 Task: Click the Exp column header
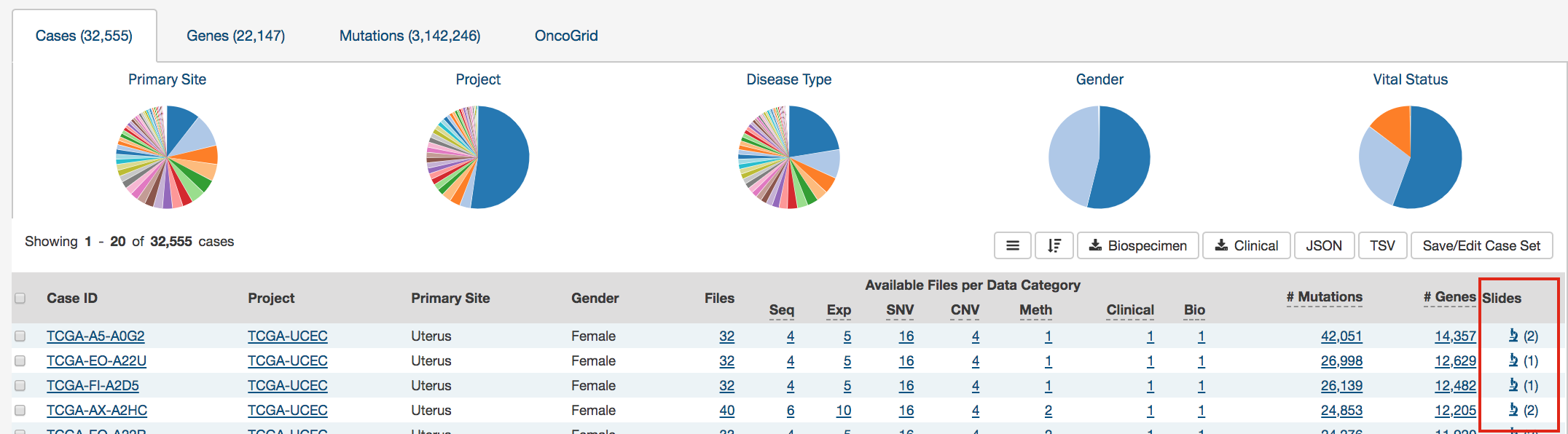[839, 310]
